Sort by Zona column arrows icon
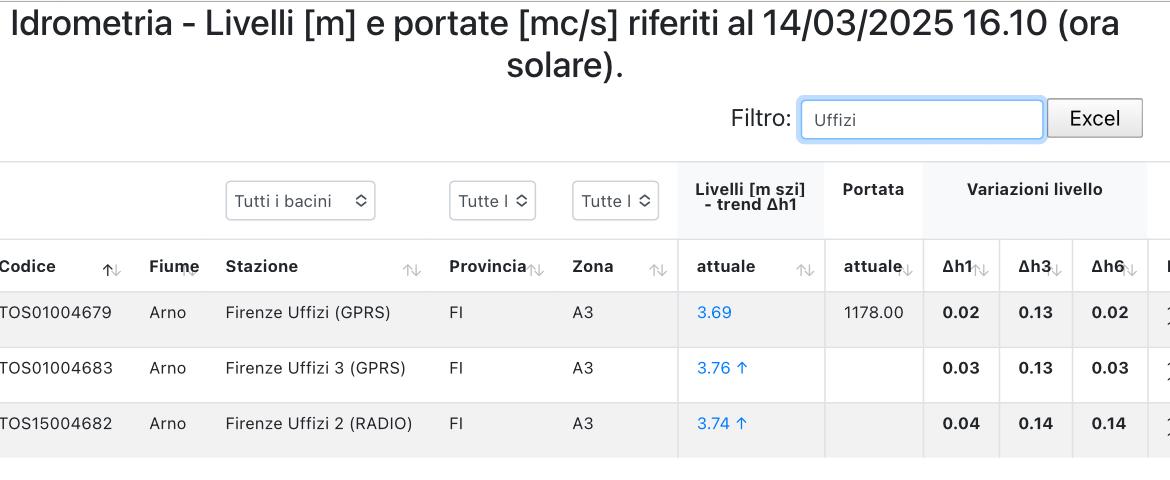 click(657, 270)
